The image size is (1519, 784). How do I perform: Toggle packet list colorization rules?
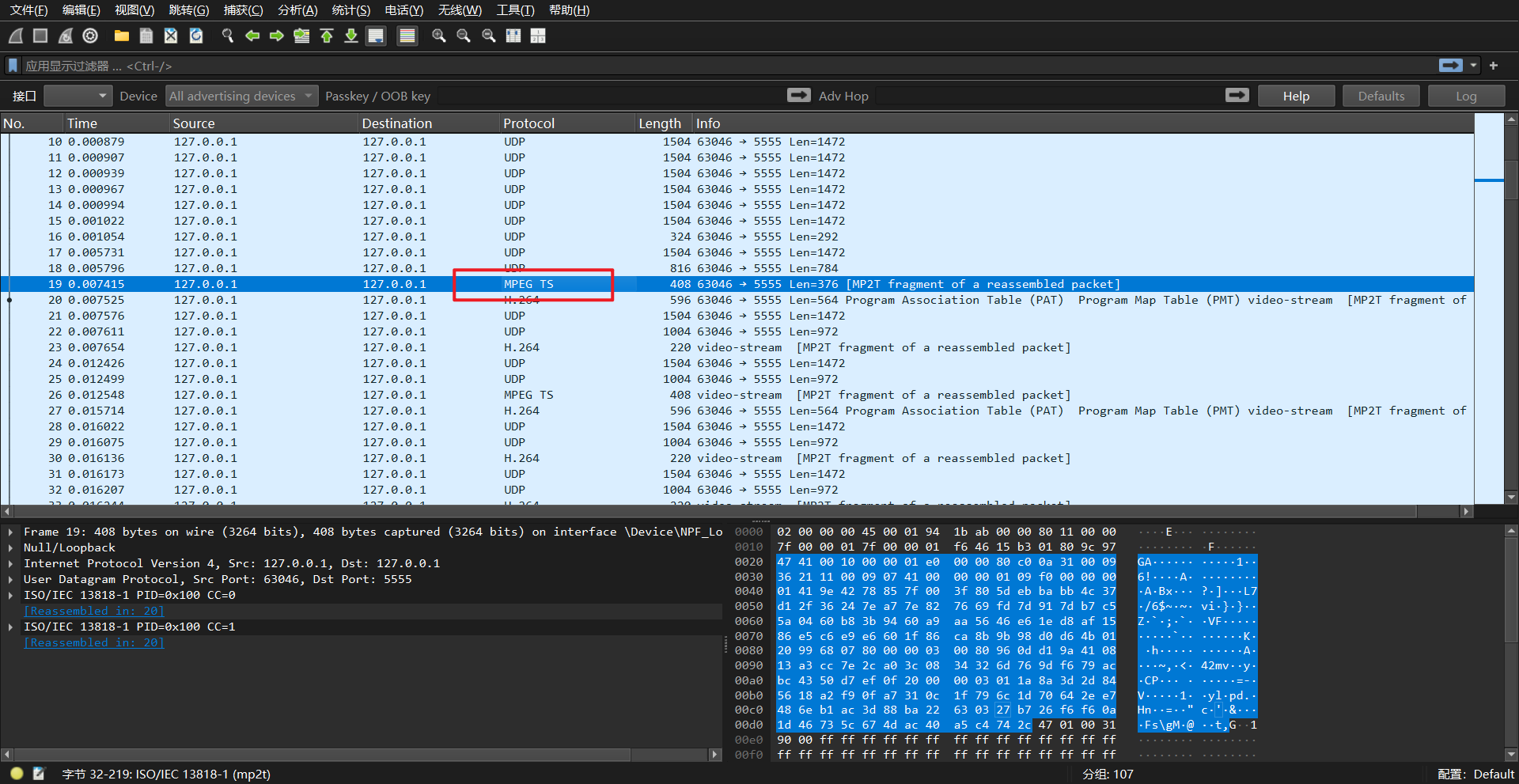[x=407, y=36]
